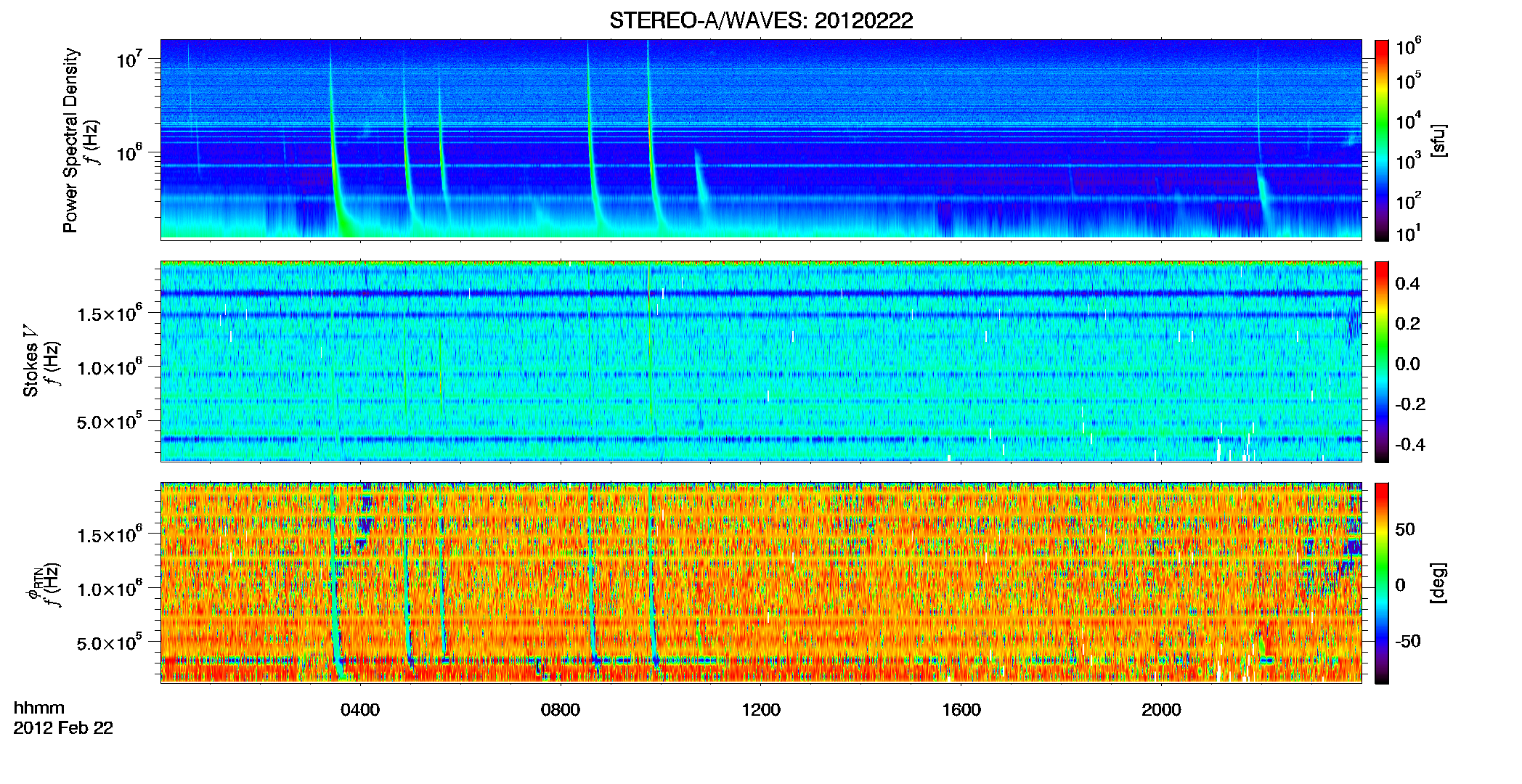Click the Stokes V colorbar
Viewport: 1522px width, 784px height.
pos(1381,362)
